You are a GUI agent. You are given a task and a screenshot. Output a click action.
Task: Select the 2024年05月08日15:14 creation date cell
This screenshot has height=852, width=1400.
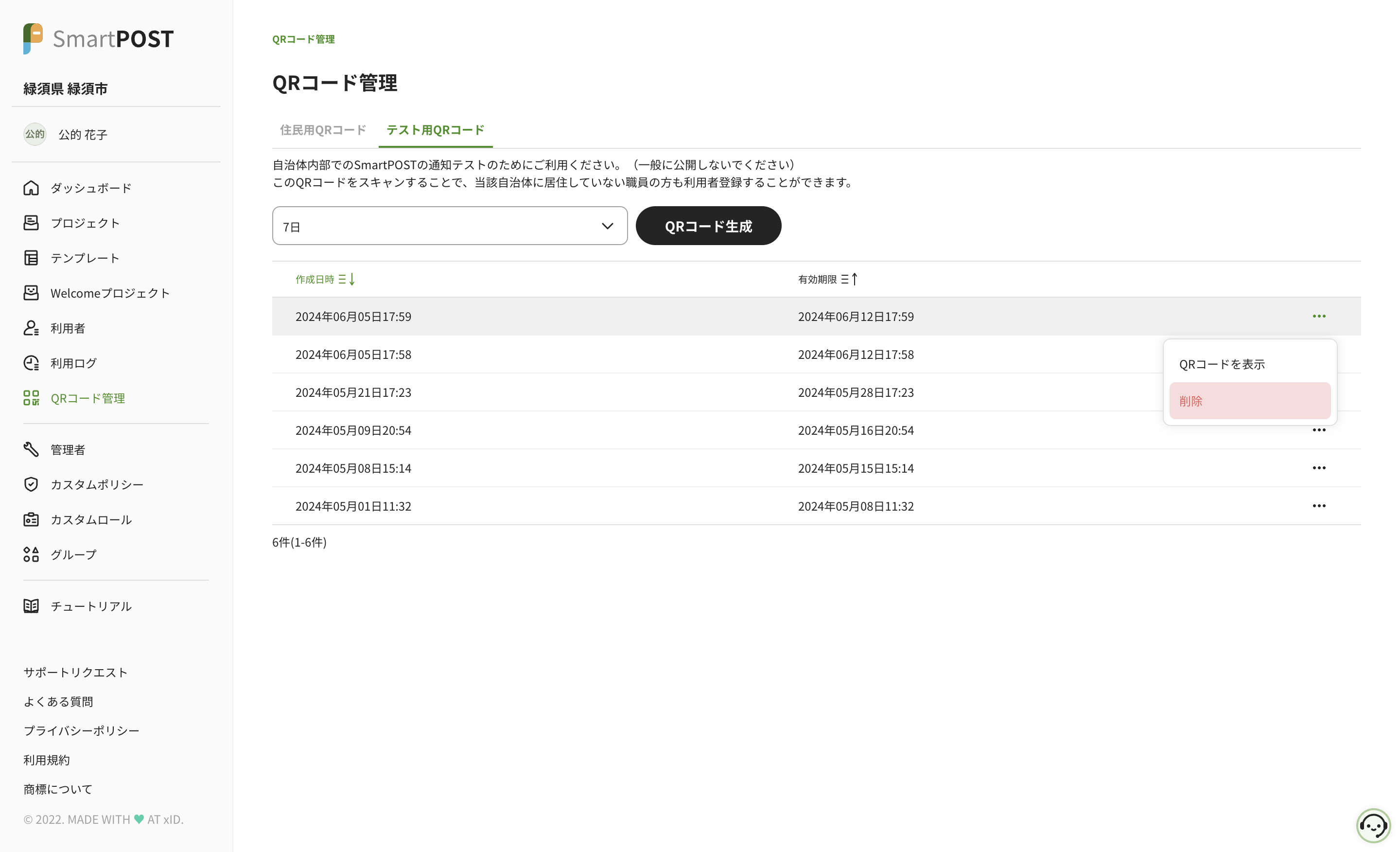point(353,468)
